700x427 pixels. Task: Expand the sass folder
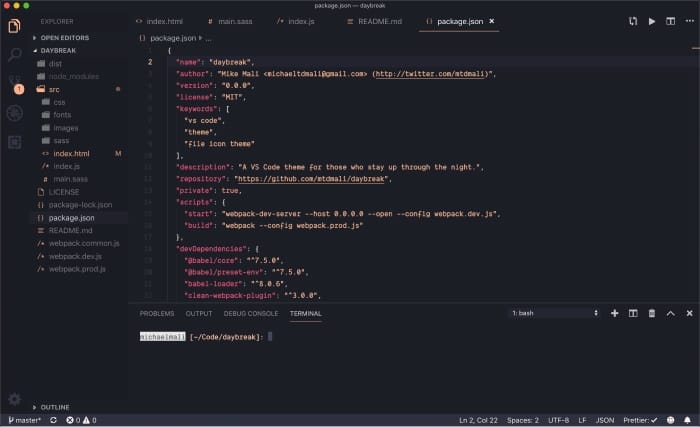coord(61,141)
